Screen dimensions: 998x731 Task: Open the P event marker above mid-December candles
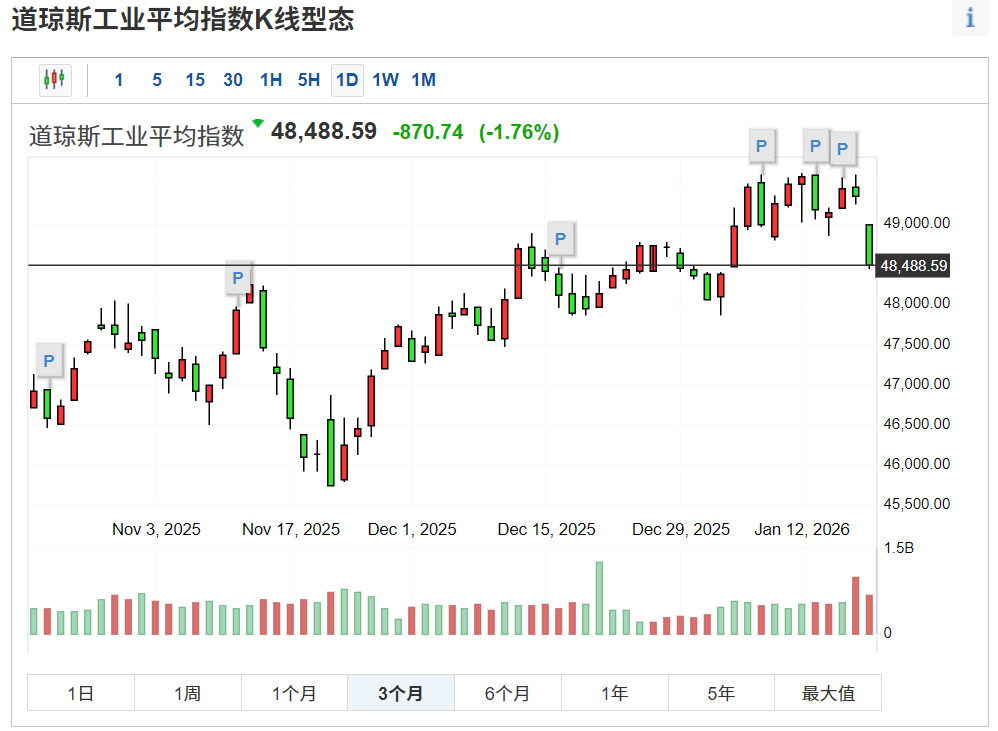(560, 238)
